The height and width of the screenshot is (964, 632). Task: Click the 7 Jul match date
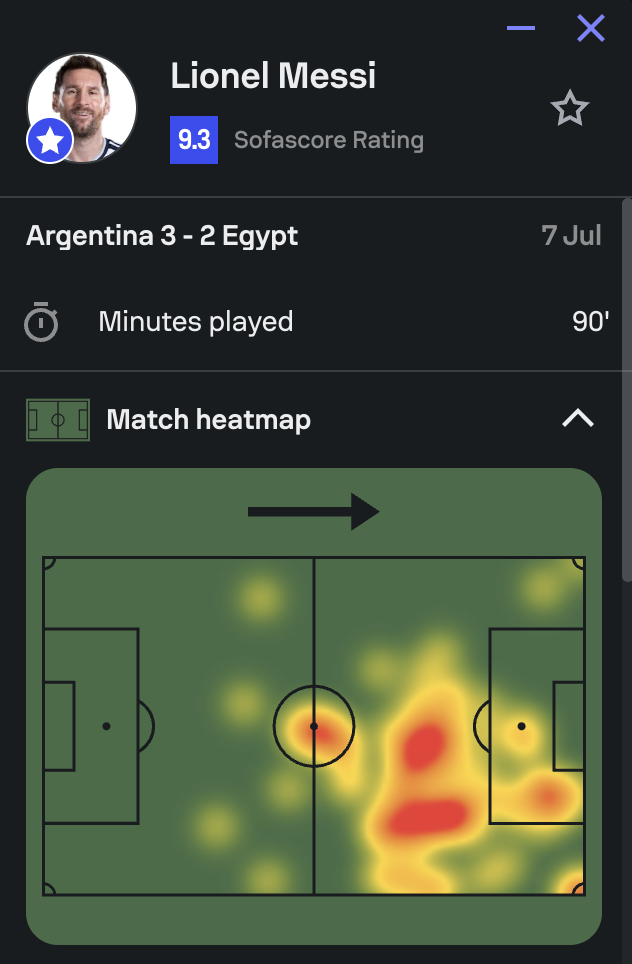(571, 235)
